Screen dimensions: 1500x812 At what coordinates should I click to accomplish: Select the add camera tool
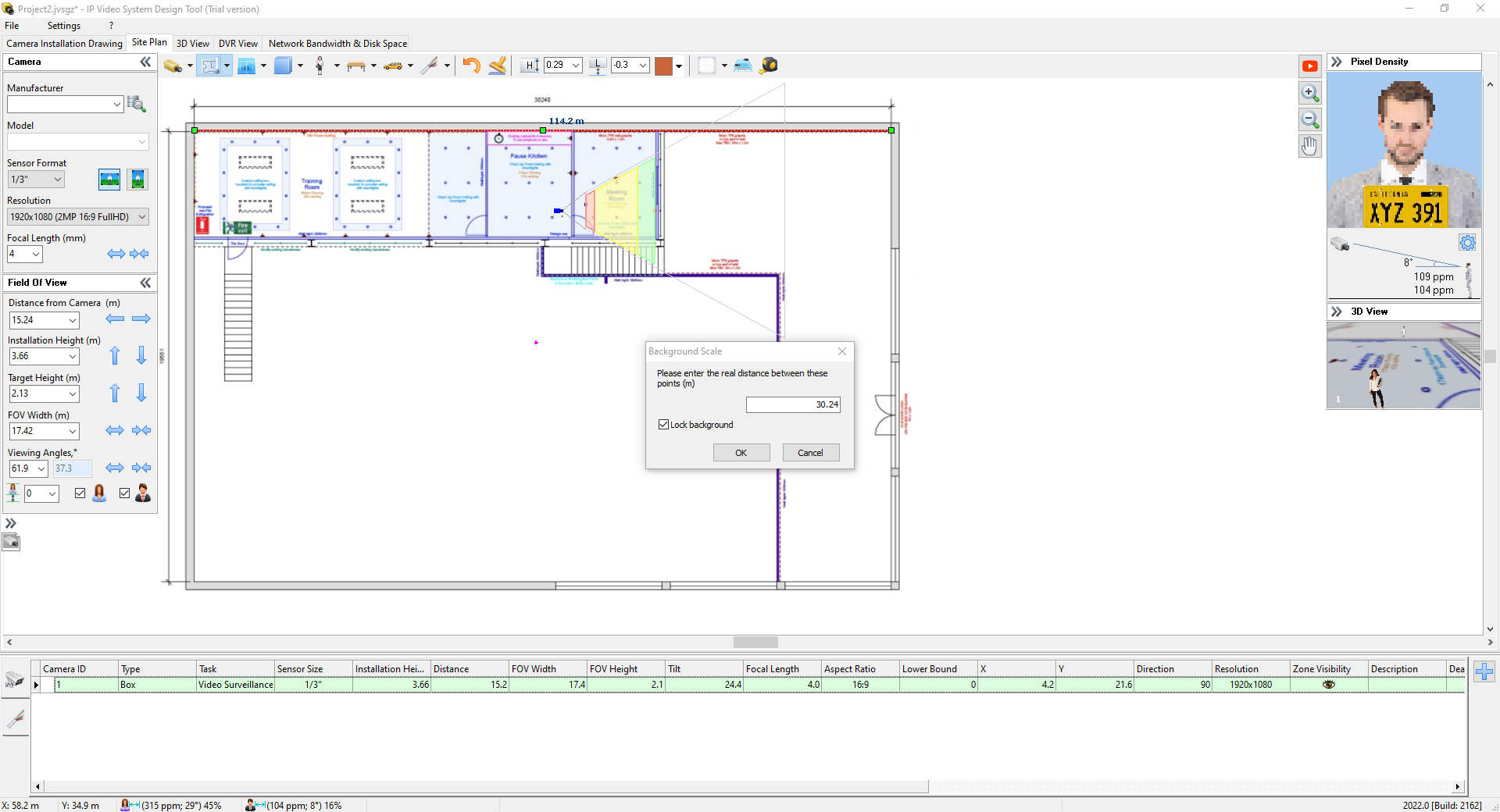tap(172, 66)
